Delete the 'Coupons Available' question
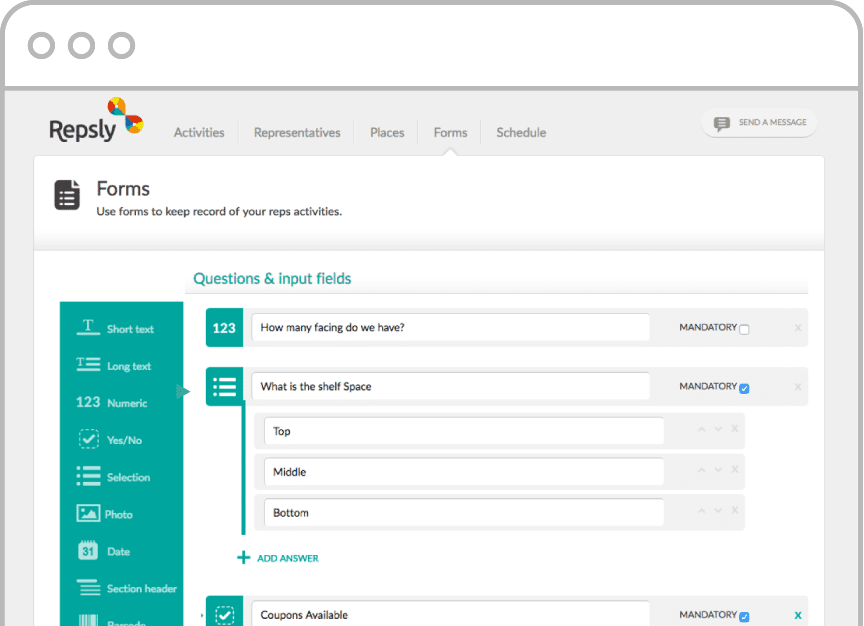864x626 pixels. point(798,615)
